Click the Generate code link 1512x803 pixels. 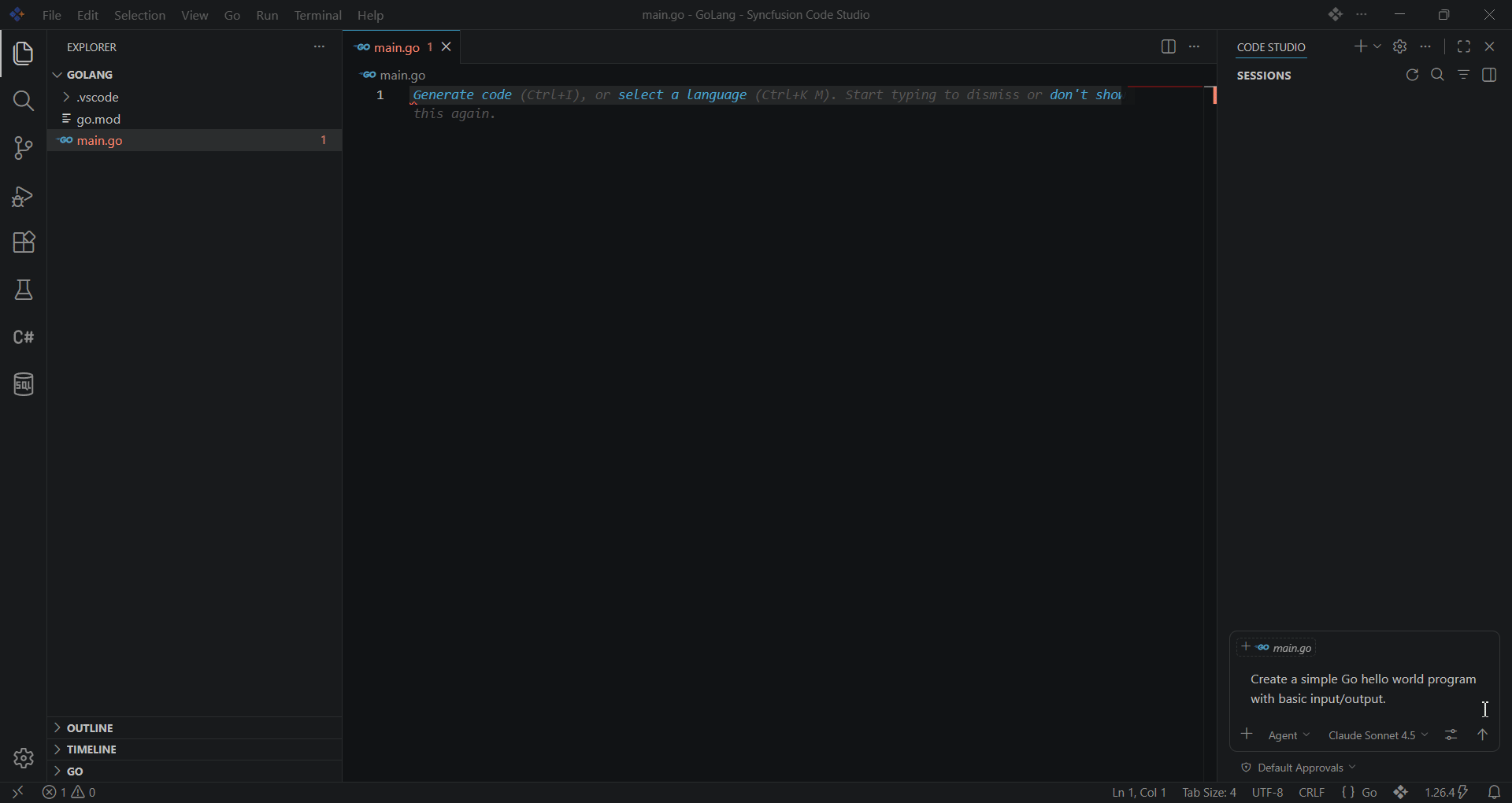pos(462,95)
